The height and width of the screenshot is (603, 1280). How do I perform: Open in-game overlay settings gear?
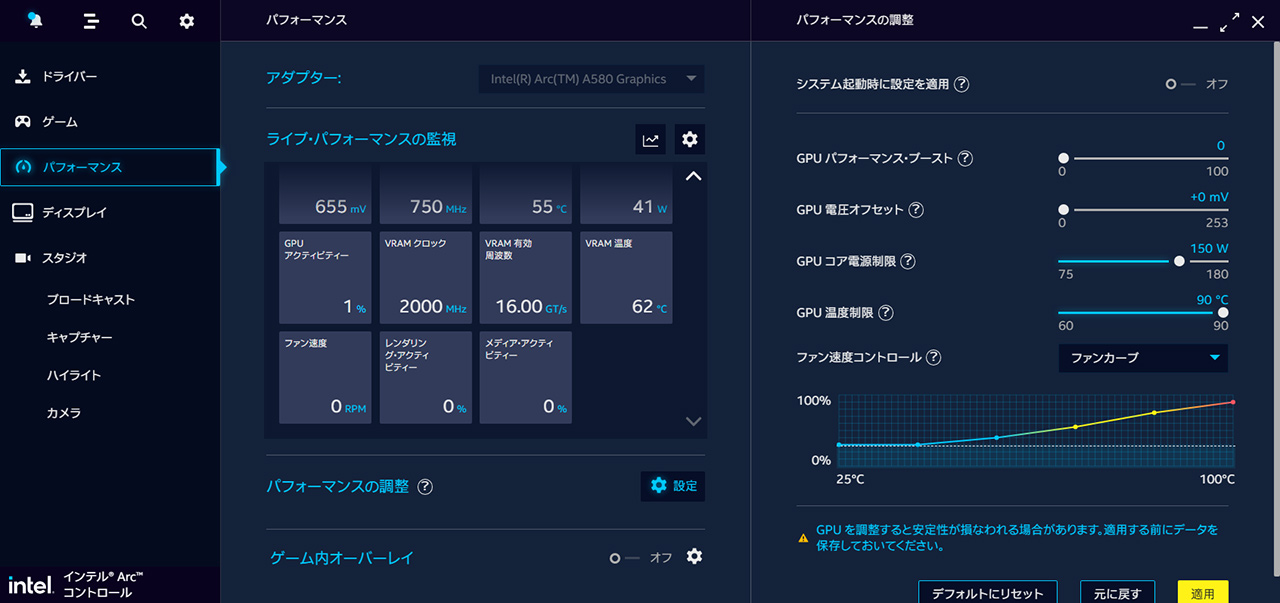pos(694,556)
